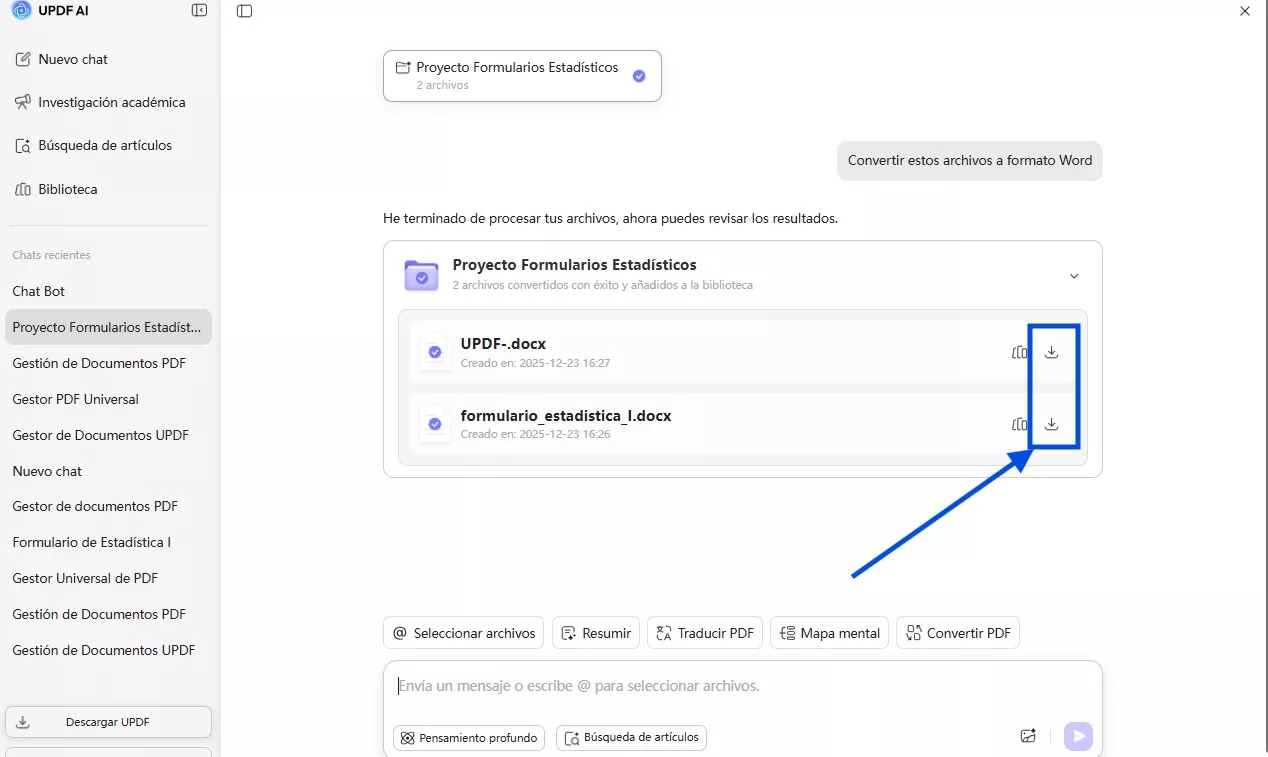Uncheck Proyecto Formularios Estadísticos attachment checkmark

(639, 76)
